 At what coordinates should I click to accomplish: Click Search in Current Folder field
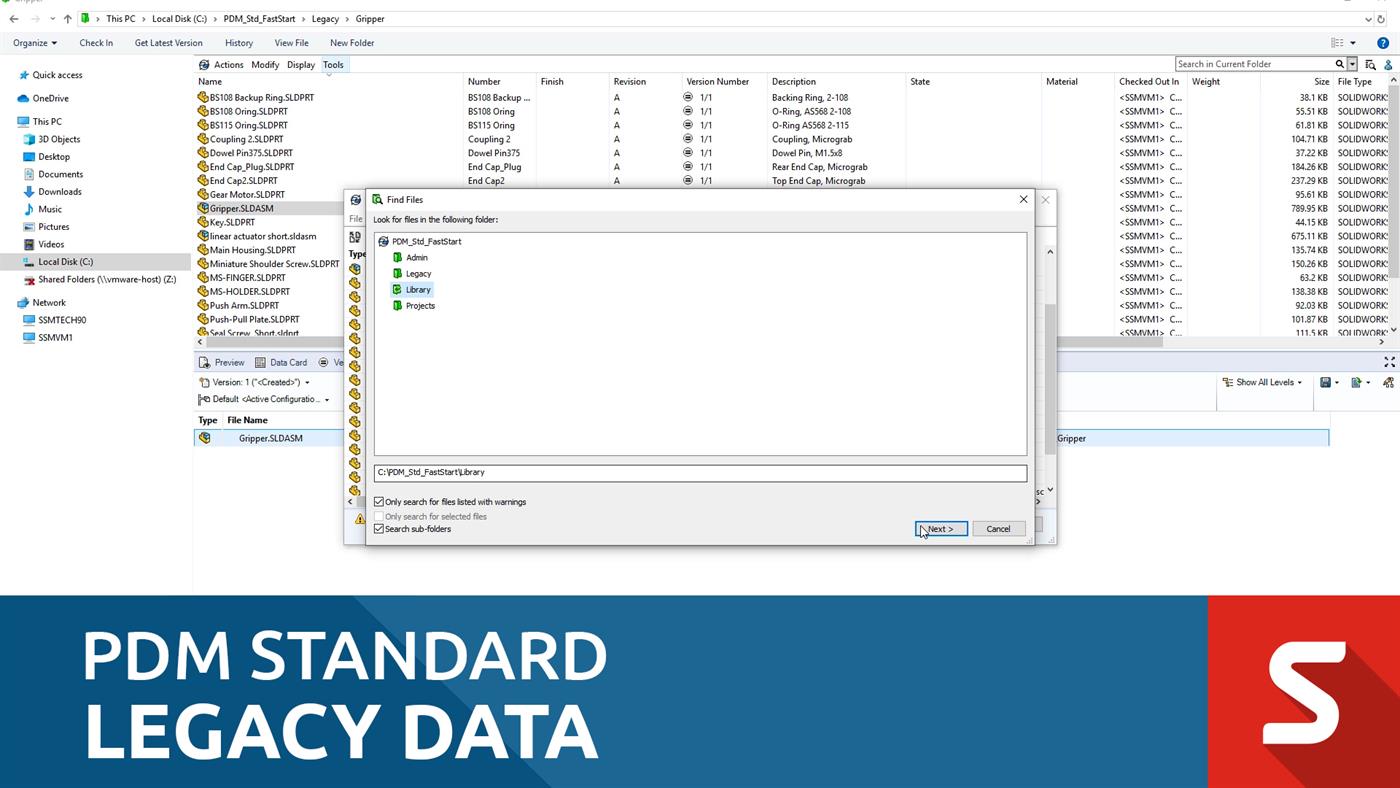tap(1254, 64)
